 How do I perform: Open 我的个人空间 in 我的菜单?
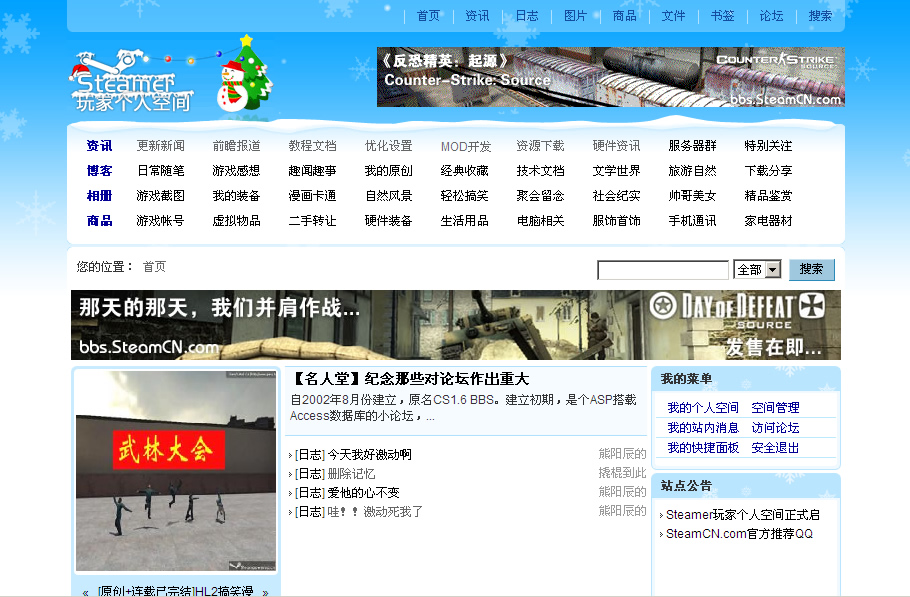703,408
